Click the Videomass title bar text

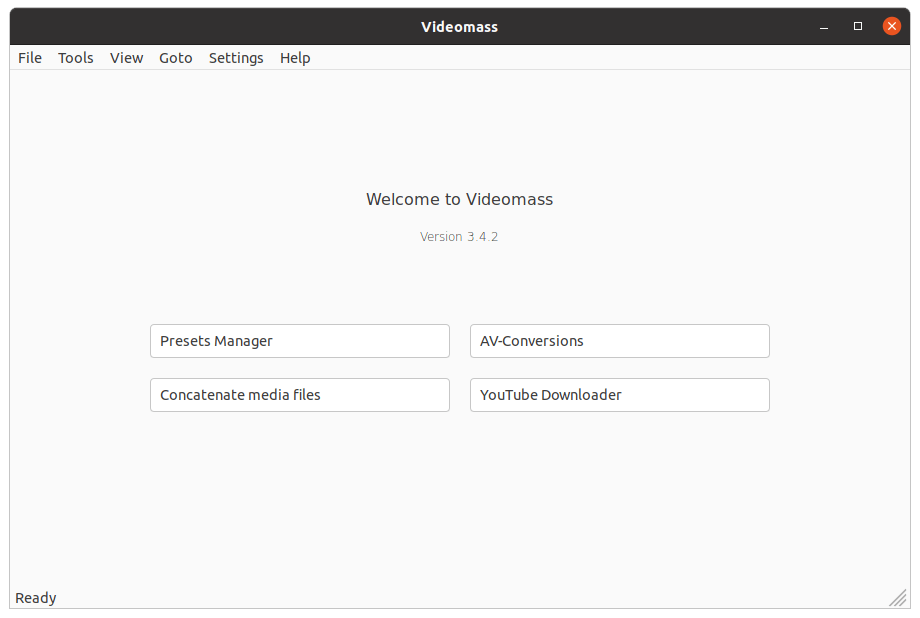point(459,27)
